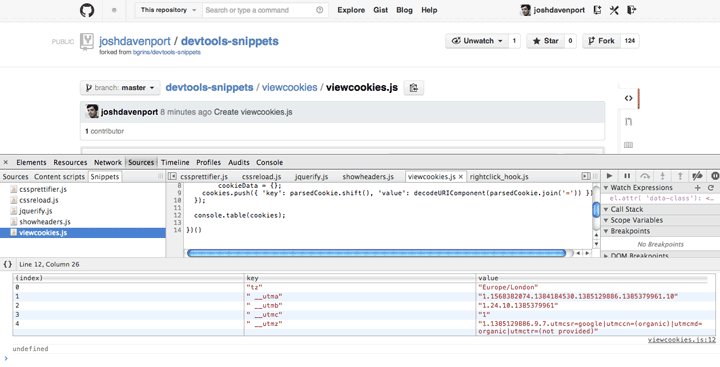Fork the repository
This screenshot has height=367, width=720.
[602, 41]
